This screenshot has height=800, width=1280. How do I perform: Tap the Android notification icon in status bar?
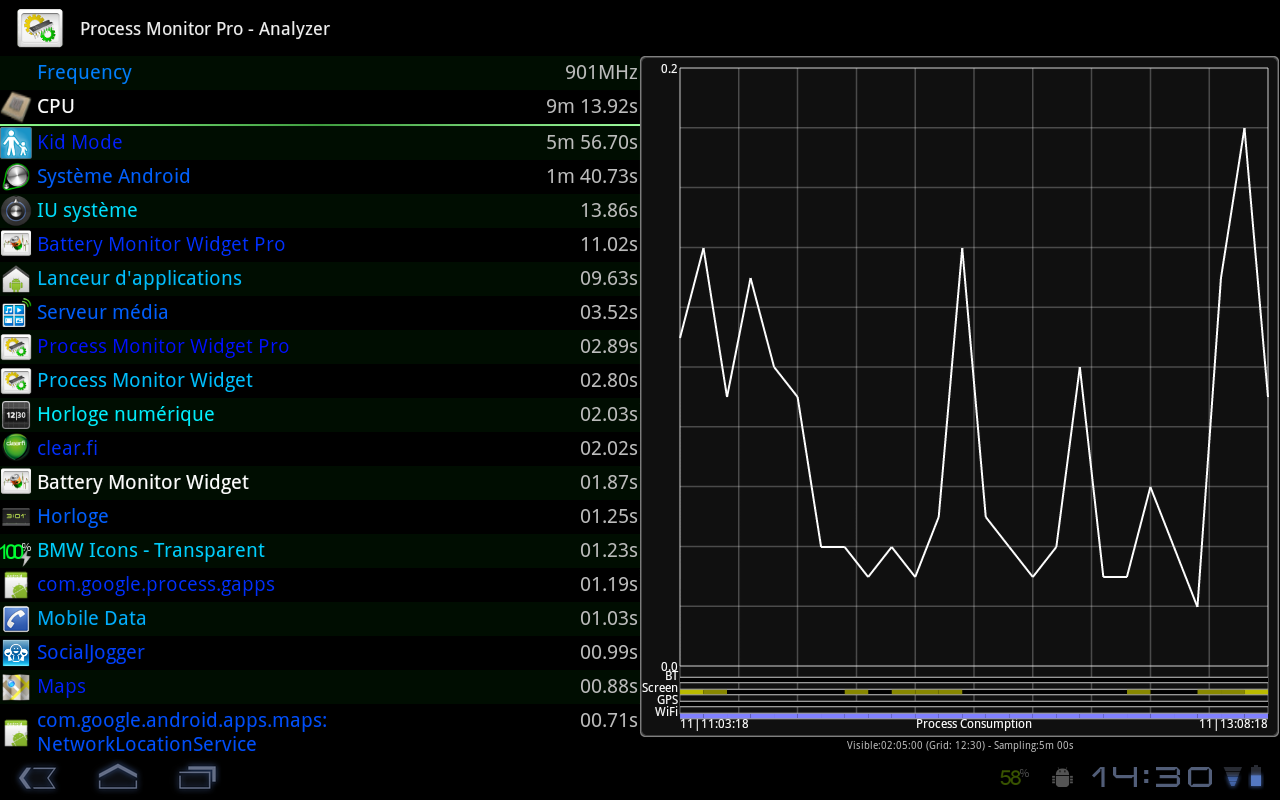1062,777
